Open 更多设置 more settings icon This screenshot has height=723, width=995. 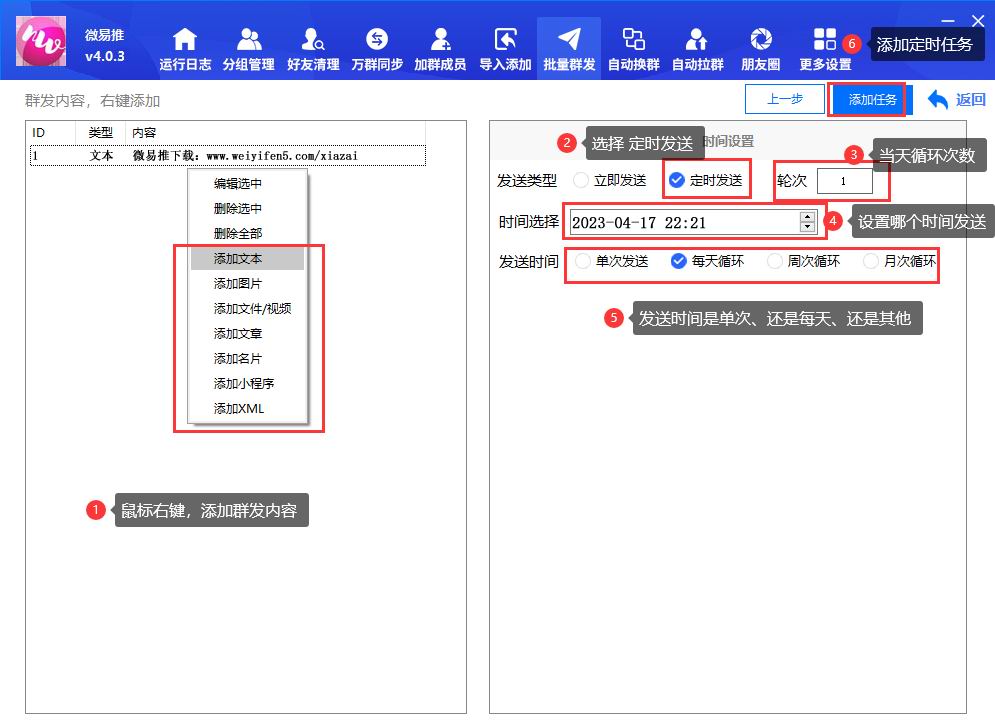tap(825, 40)
